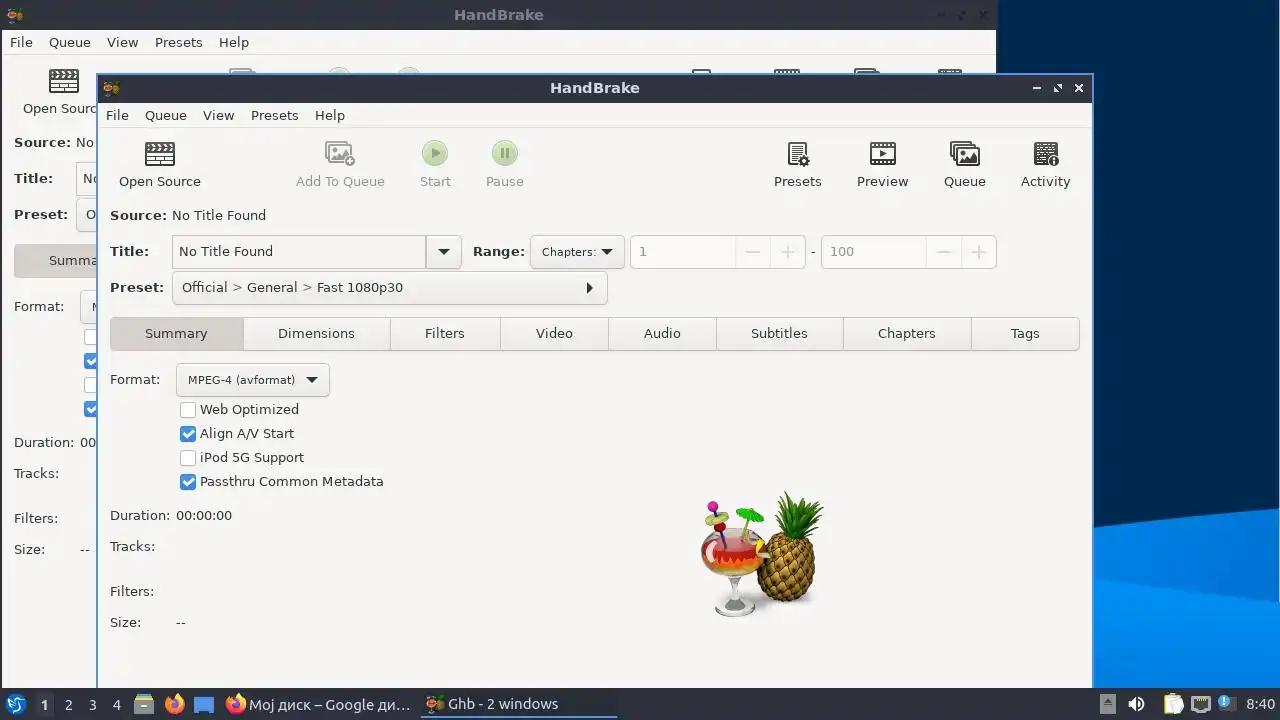The width and height of the screenshot is (1280, 720).
Task: Switch to the Chapters tab
Action: click(x=907, y=333)
